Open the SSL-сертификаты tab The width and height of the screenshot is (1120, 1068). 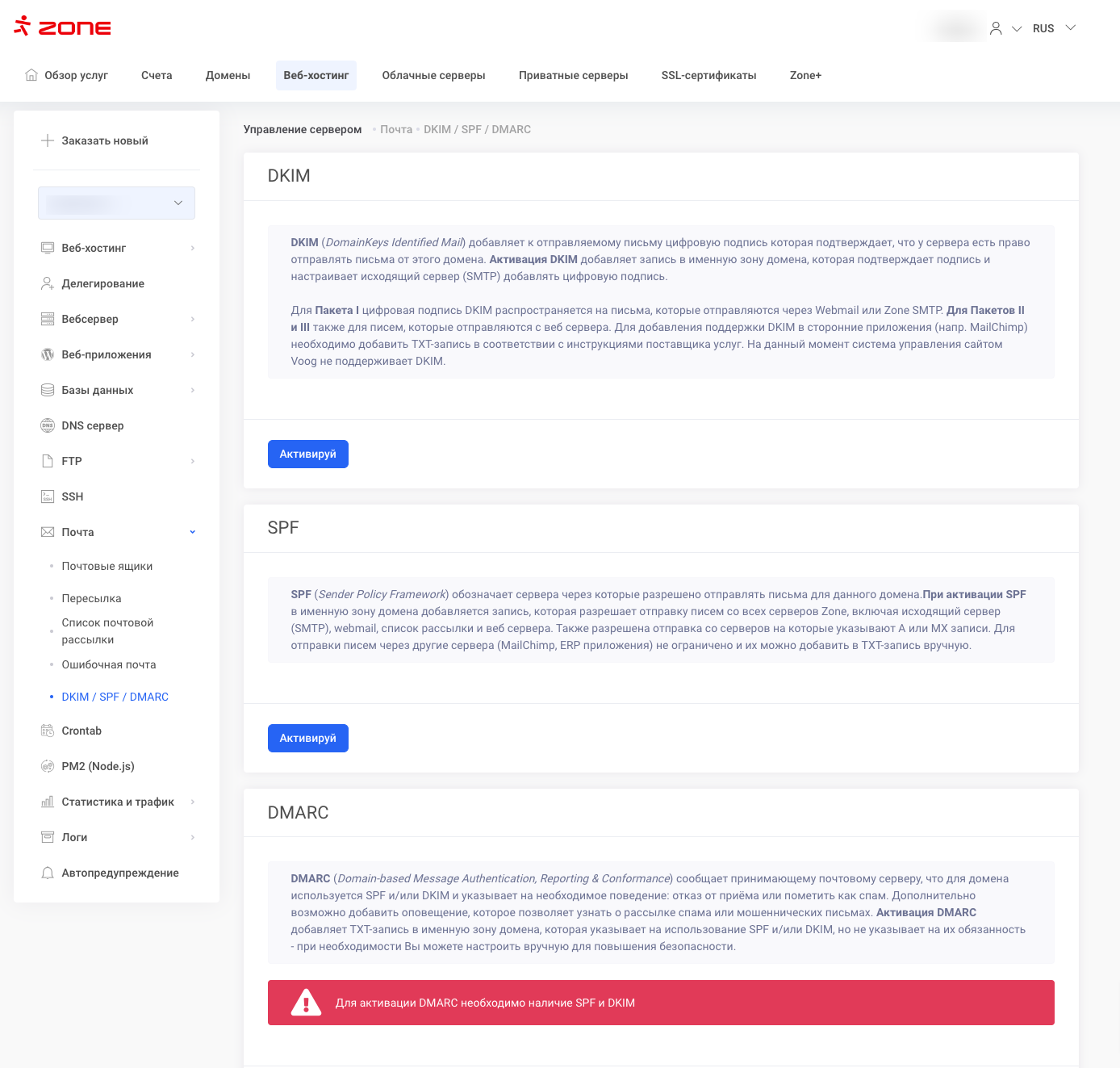708,75
